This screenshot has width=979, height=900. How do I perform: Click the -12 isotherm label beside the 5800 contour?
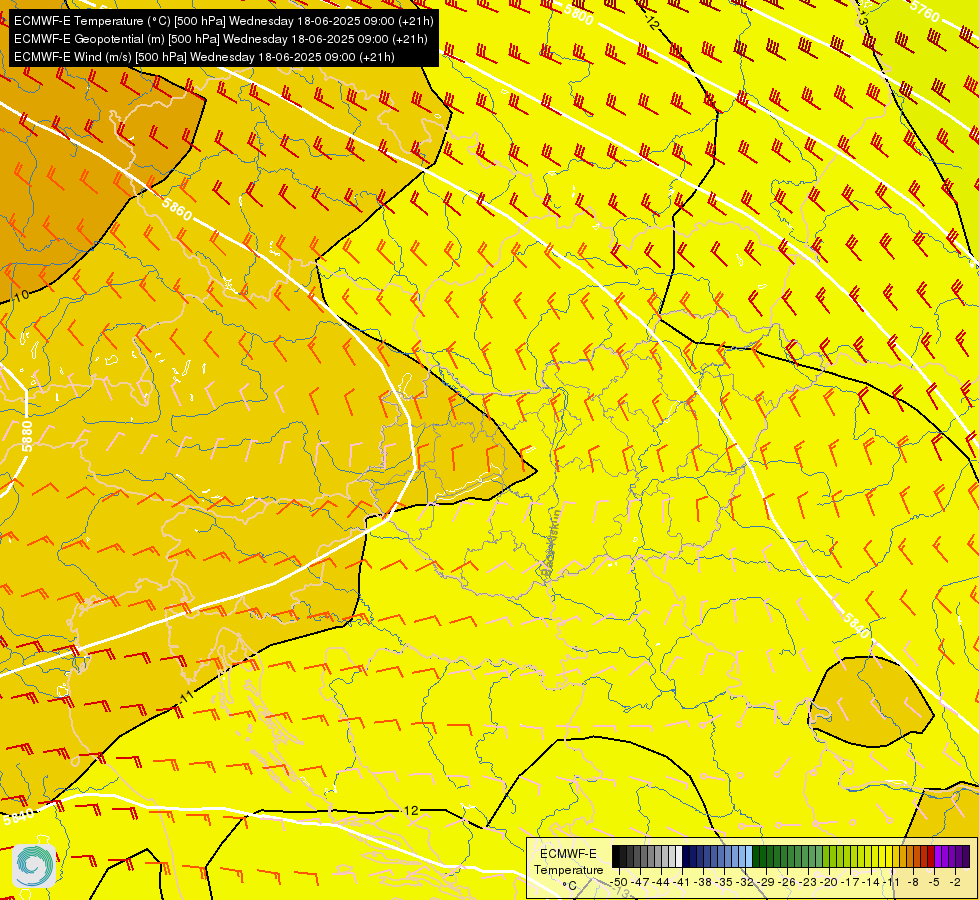point(651,23)
